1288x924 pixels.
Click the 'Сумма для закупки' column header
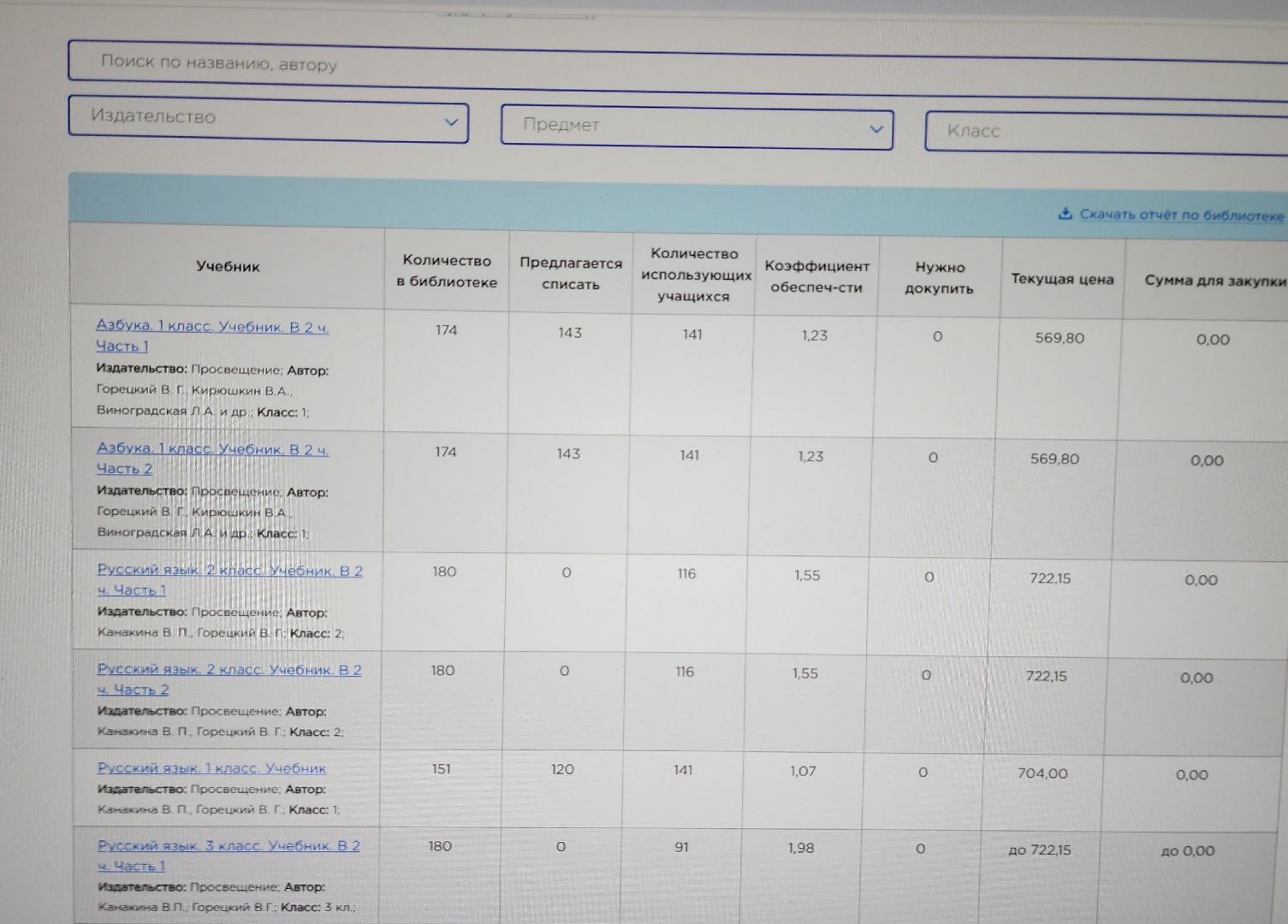pos(1214,281)
